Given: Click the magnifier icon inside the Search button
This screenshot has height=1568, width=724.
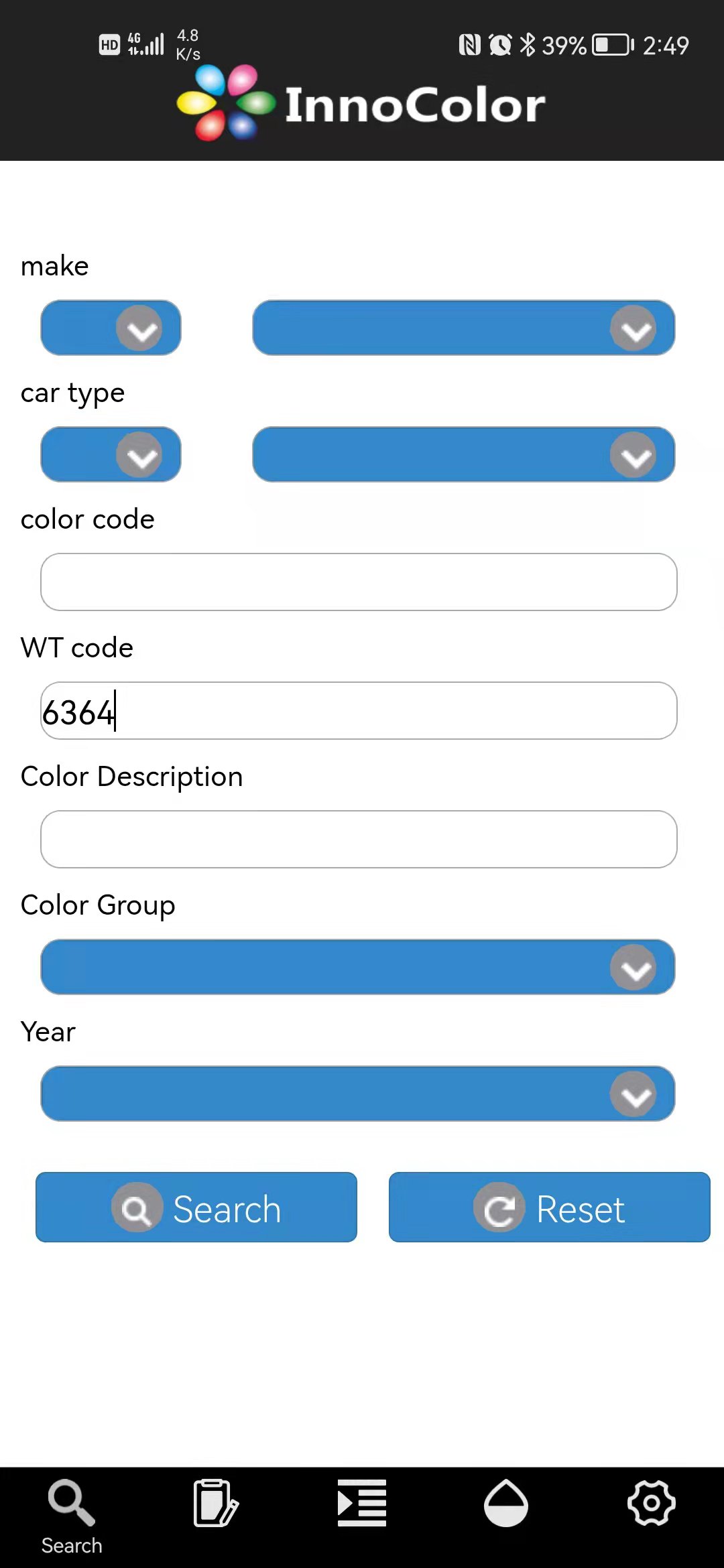Looking at the screenshot, I should point(137,1207).
